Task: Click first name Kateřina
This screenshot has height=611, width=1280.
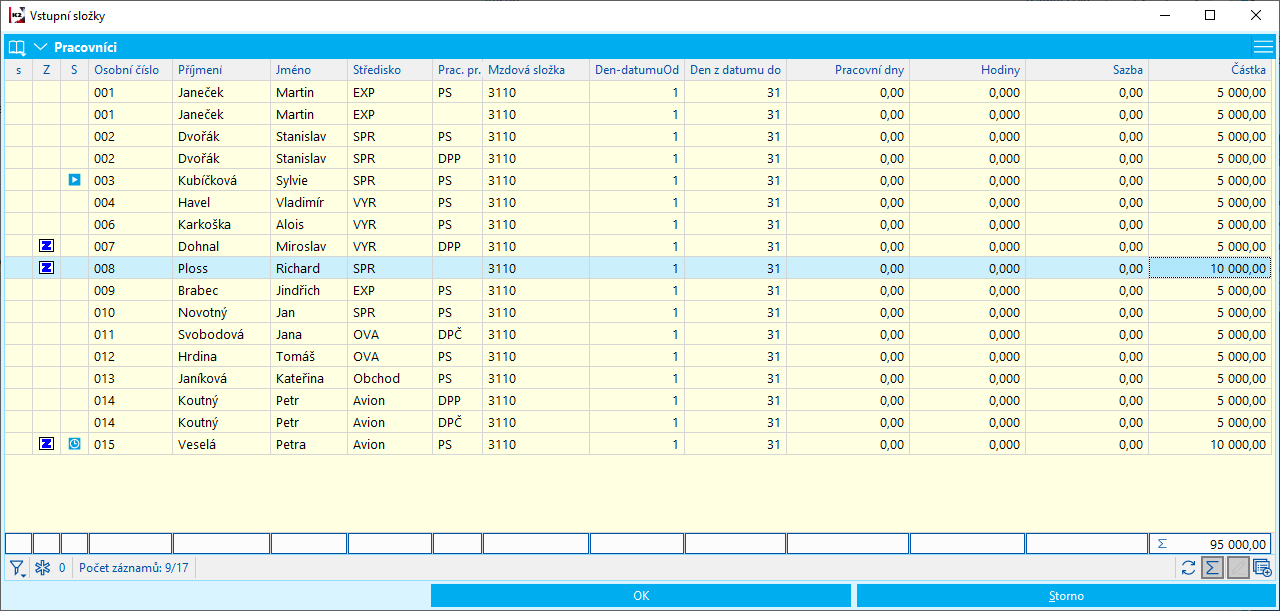Action: 309,378
